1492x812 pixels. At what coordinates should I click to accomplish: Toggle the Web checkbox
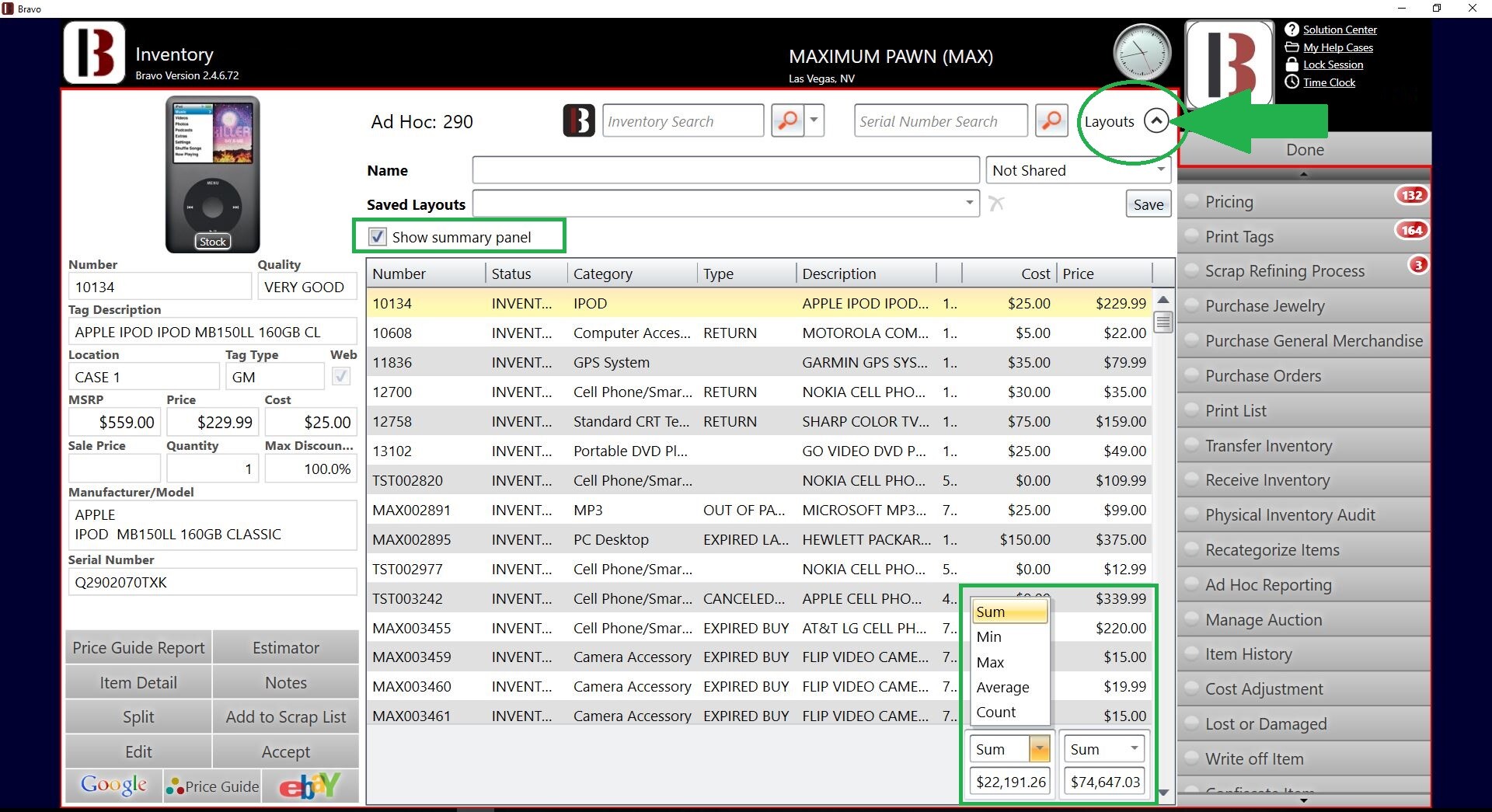340,377
